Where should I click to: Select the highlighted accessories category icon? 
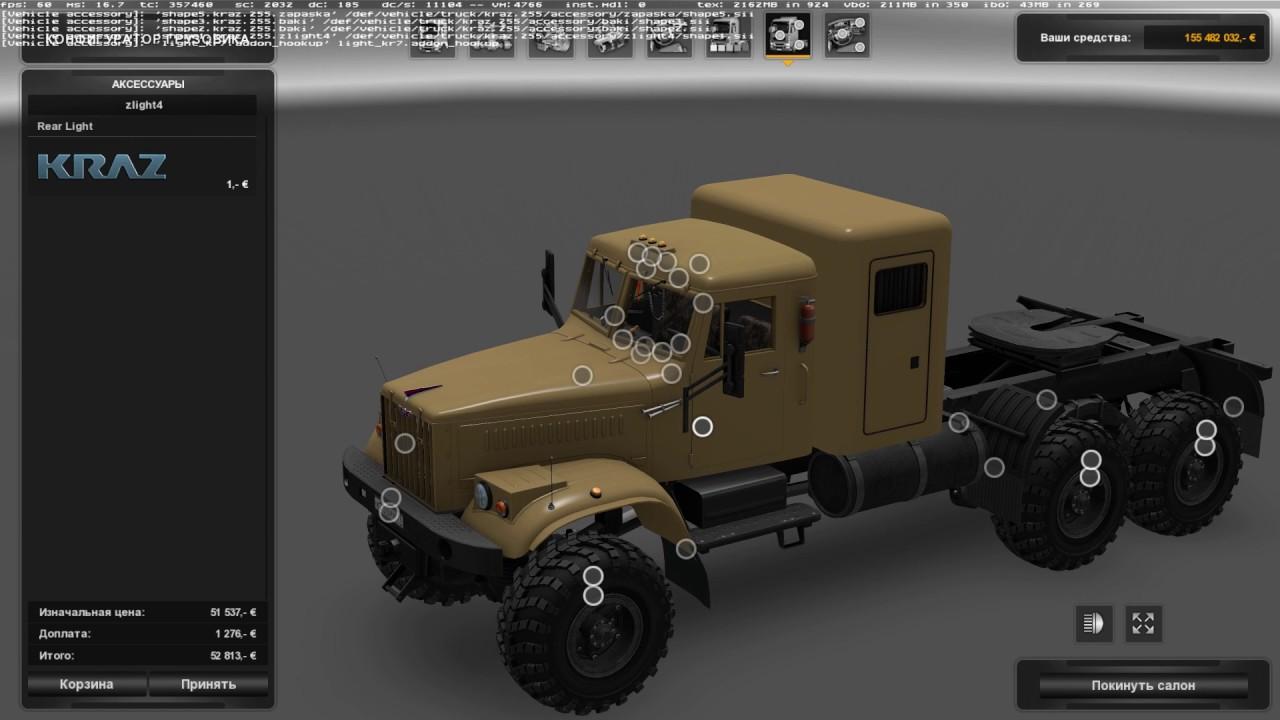[x=787, y=37]
